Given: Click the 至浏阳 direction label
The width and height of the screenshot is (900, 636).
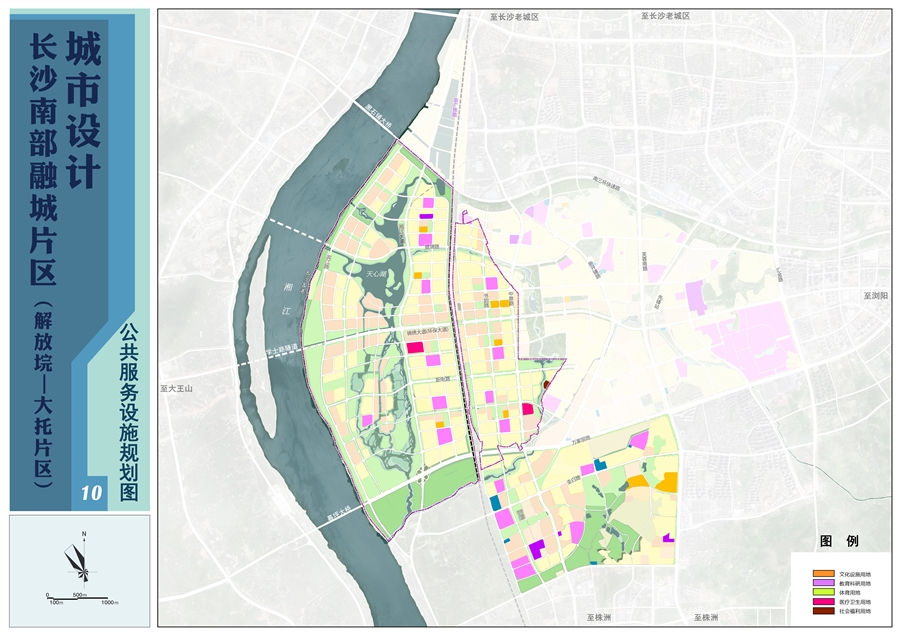Looking at the screenshot, I should 875,297.
